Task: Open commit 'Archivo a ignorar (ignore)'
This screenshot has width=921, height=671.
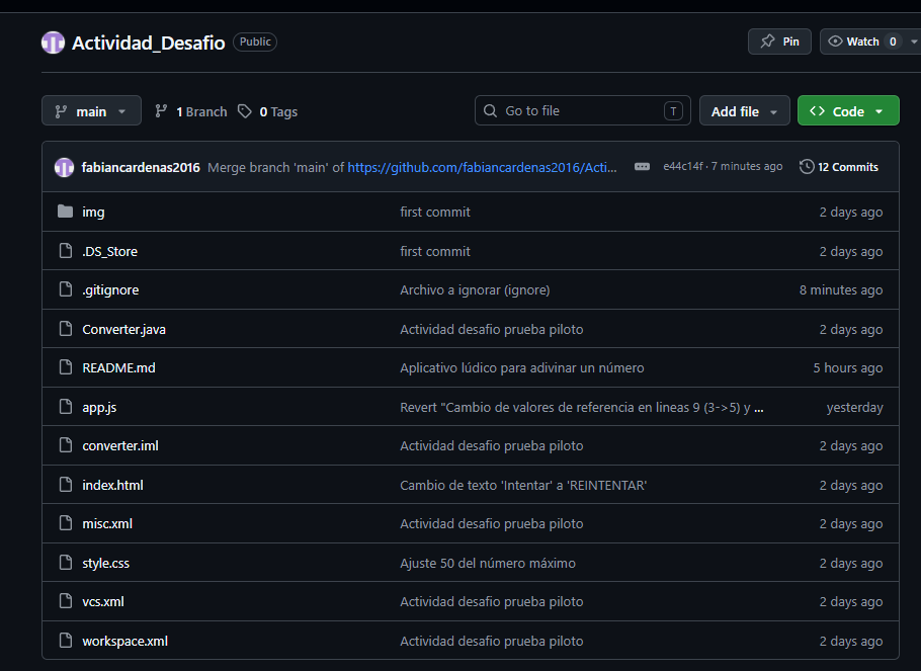Action: 475,290
